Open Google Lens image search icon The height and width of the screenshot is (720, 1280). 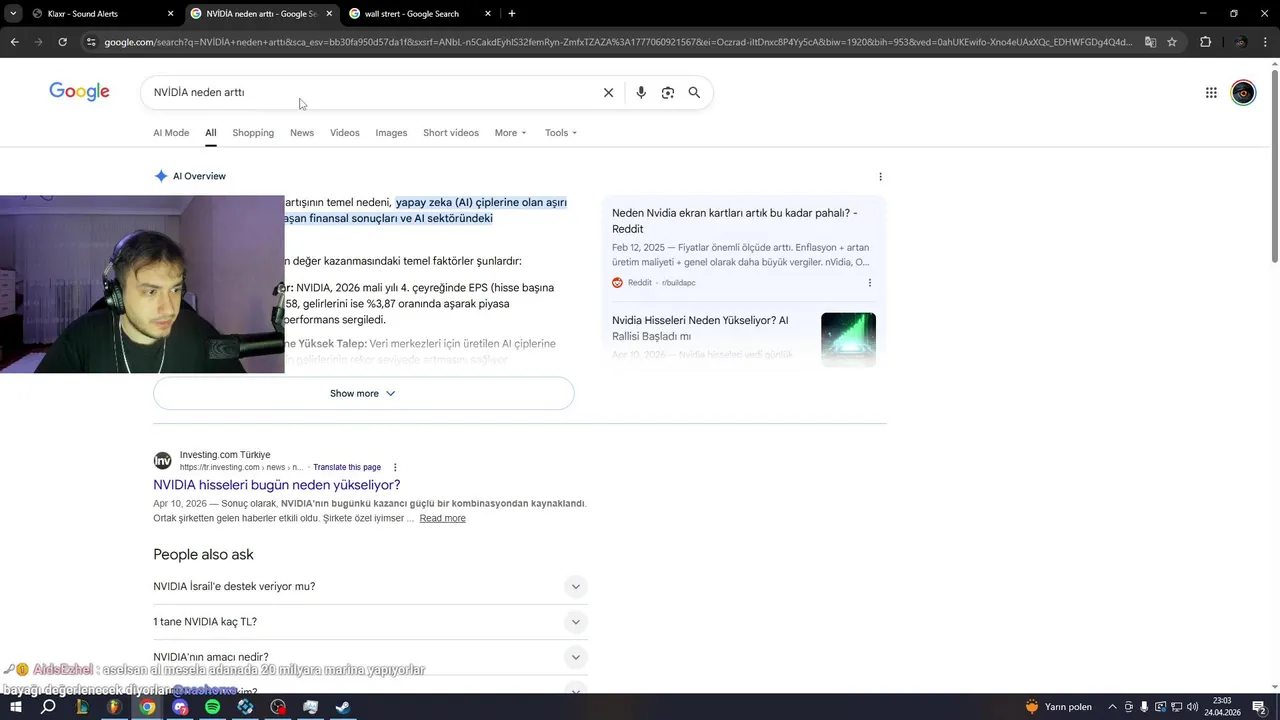coord(668,93)
